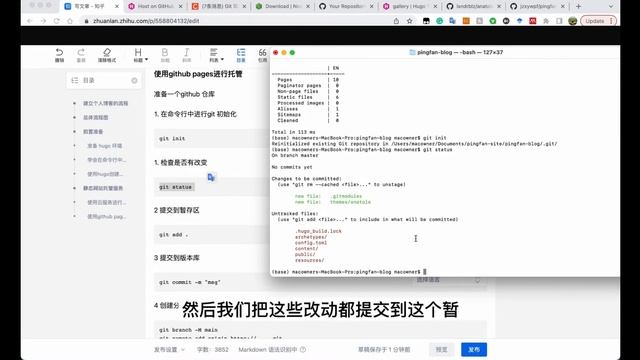Close the 写文章 - 知乎 tab
This screenshot has width=640, height=360.
[x=117, y=7]
